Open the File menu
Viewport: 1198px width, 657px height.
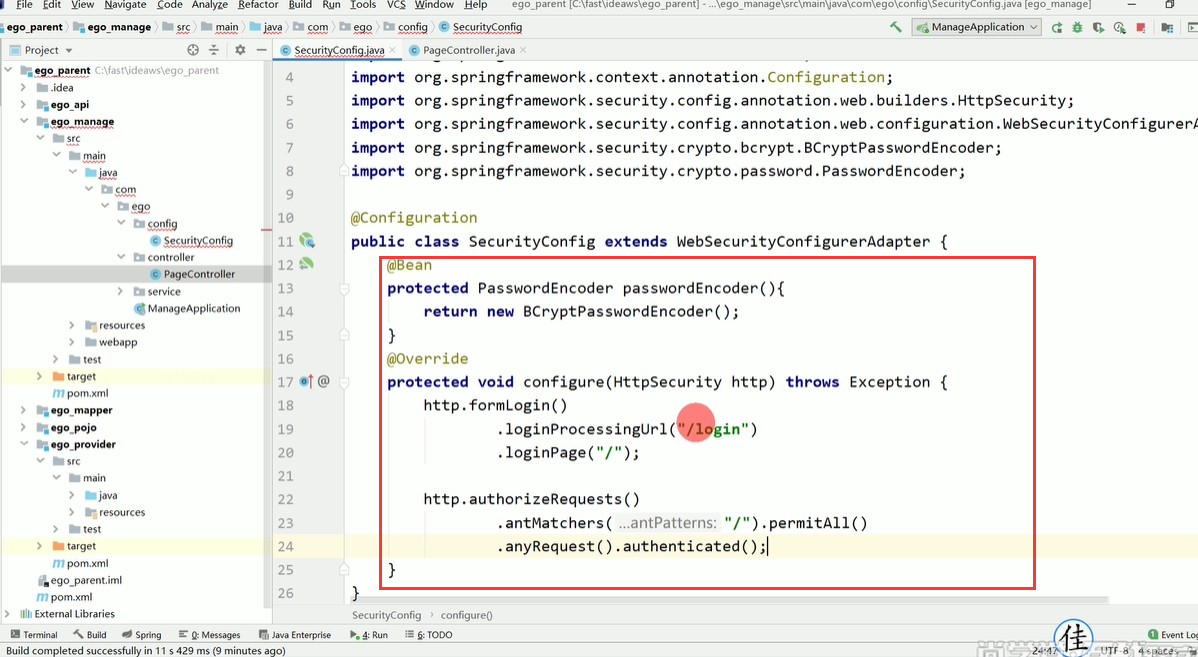coord(24,5)
